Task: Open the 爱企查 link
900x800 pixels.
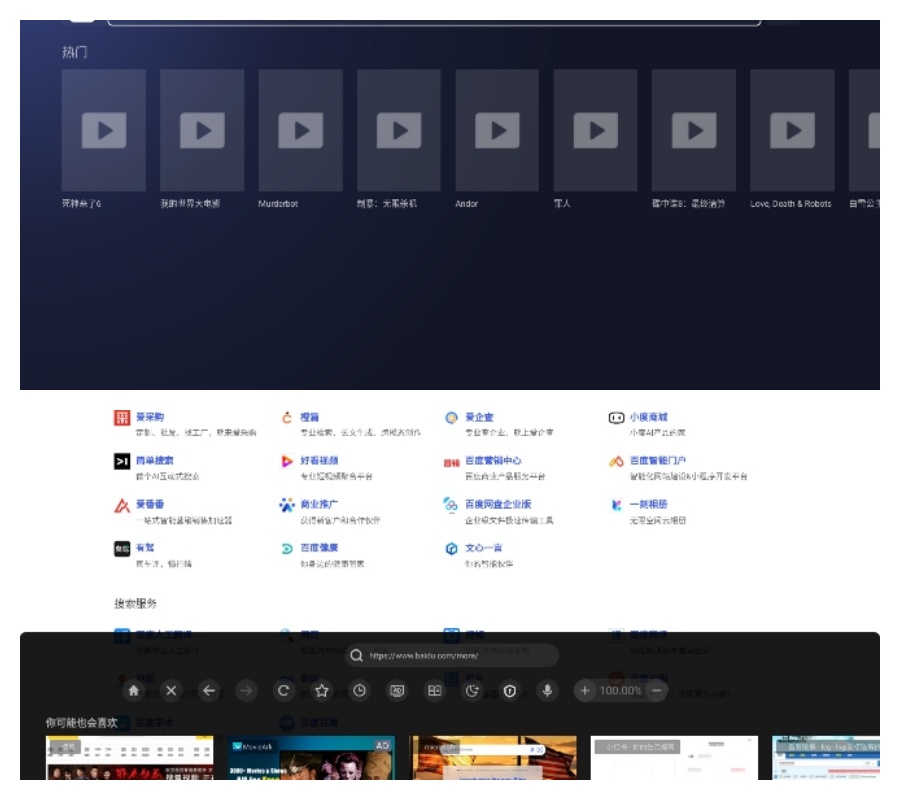Action: (479, 417)
